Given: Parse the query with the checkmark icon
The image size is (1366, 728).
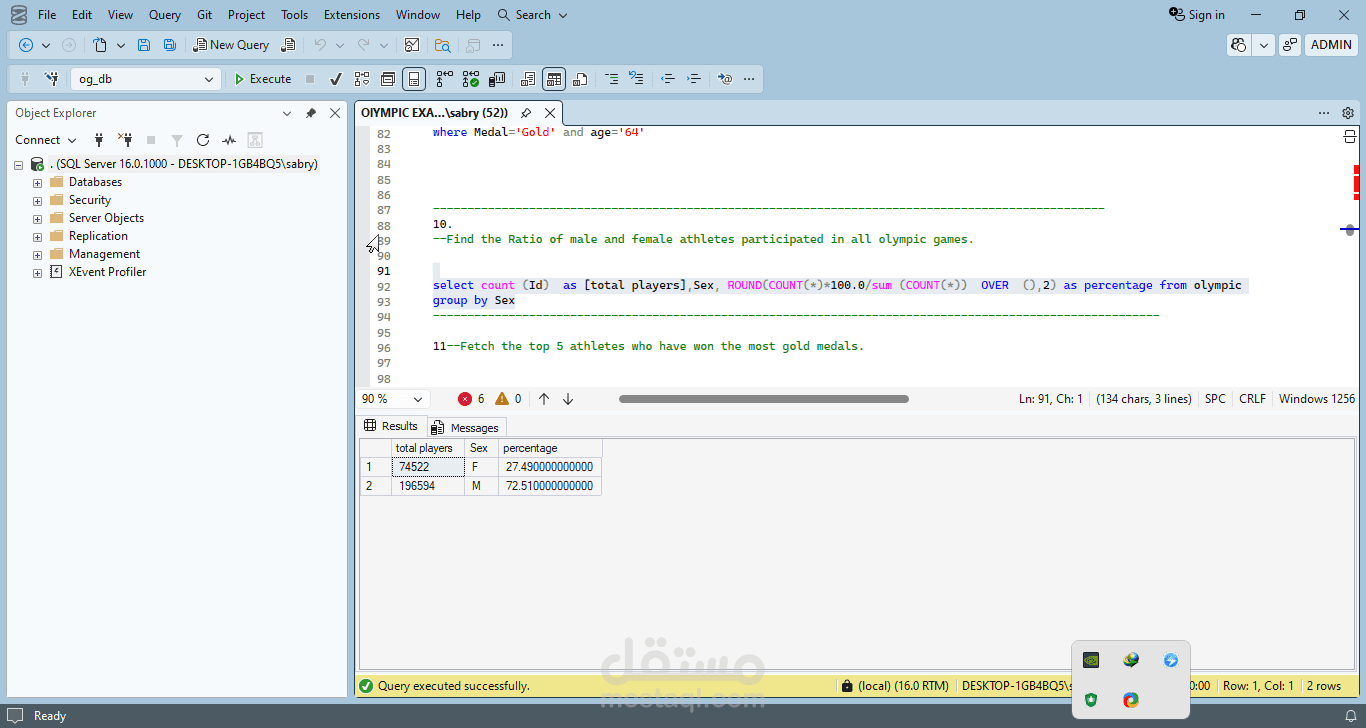Looking at the screenshot, I should [x=336, y=79].
